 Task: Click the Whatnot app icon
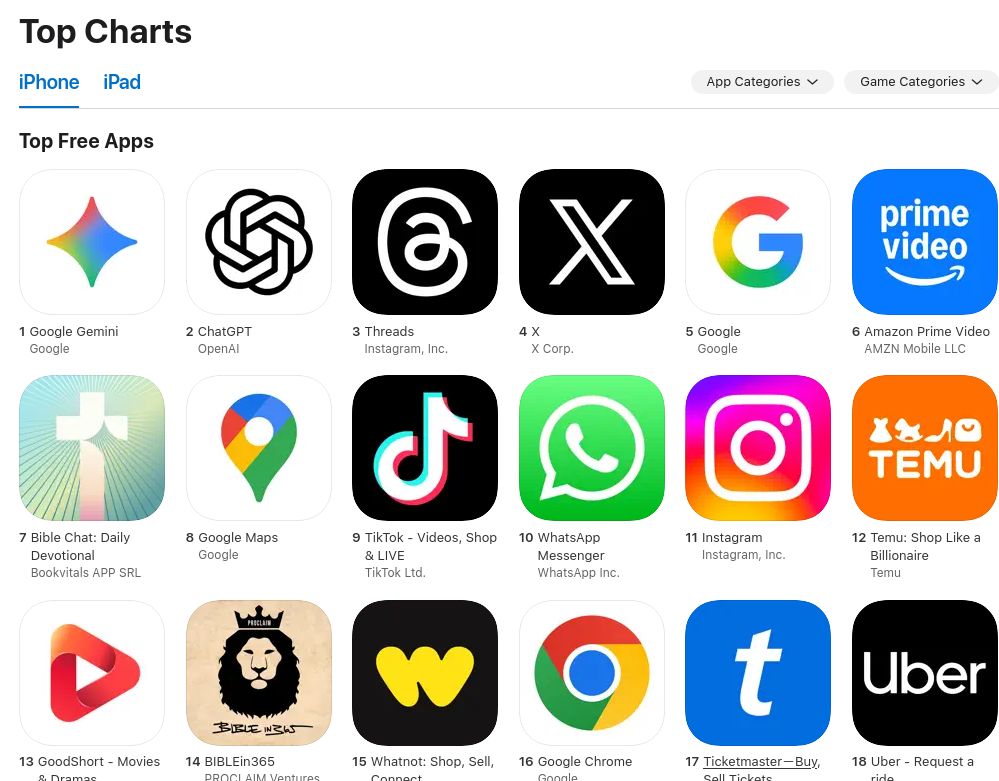425,673
